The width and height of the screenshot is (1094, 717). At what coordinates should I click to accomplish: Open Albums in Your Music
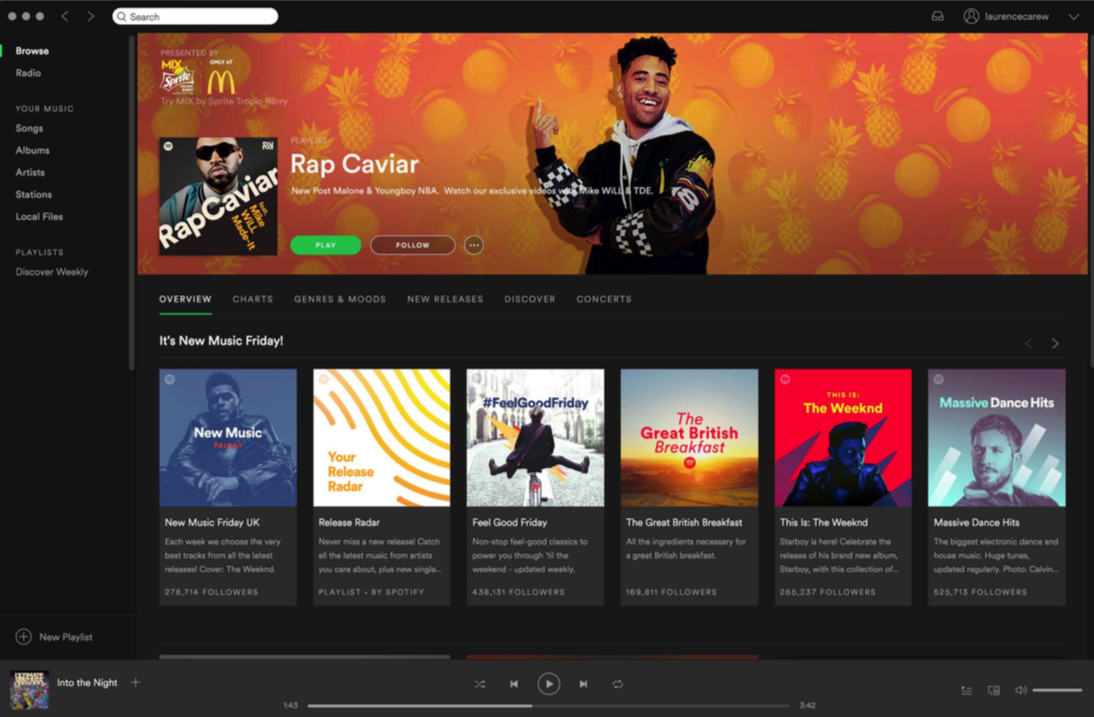pyautogui.click(x=32, y=150)
